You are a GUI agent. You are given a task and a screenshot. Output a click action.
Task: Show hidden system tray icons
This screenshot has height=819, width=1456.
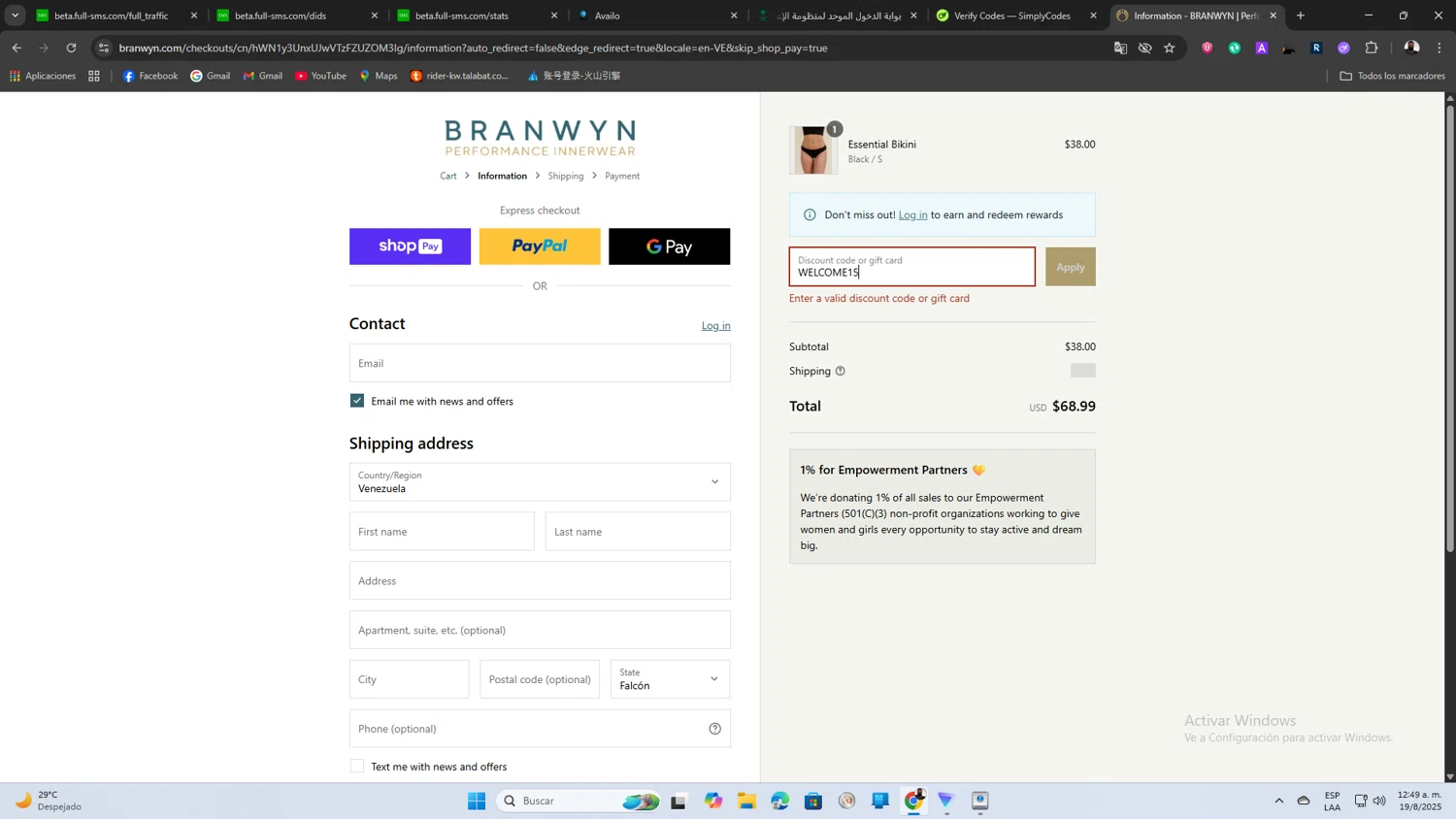[x=1279, y=801]
